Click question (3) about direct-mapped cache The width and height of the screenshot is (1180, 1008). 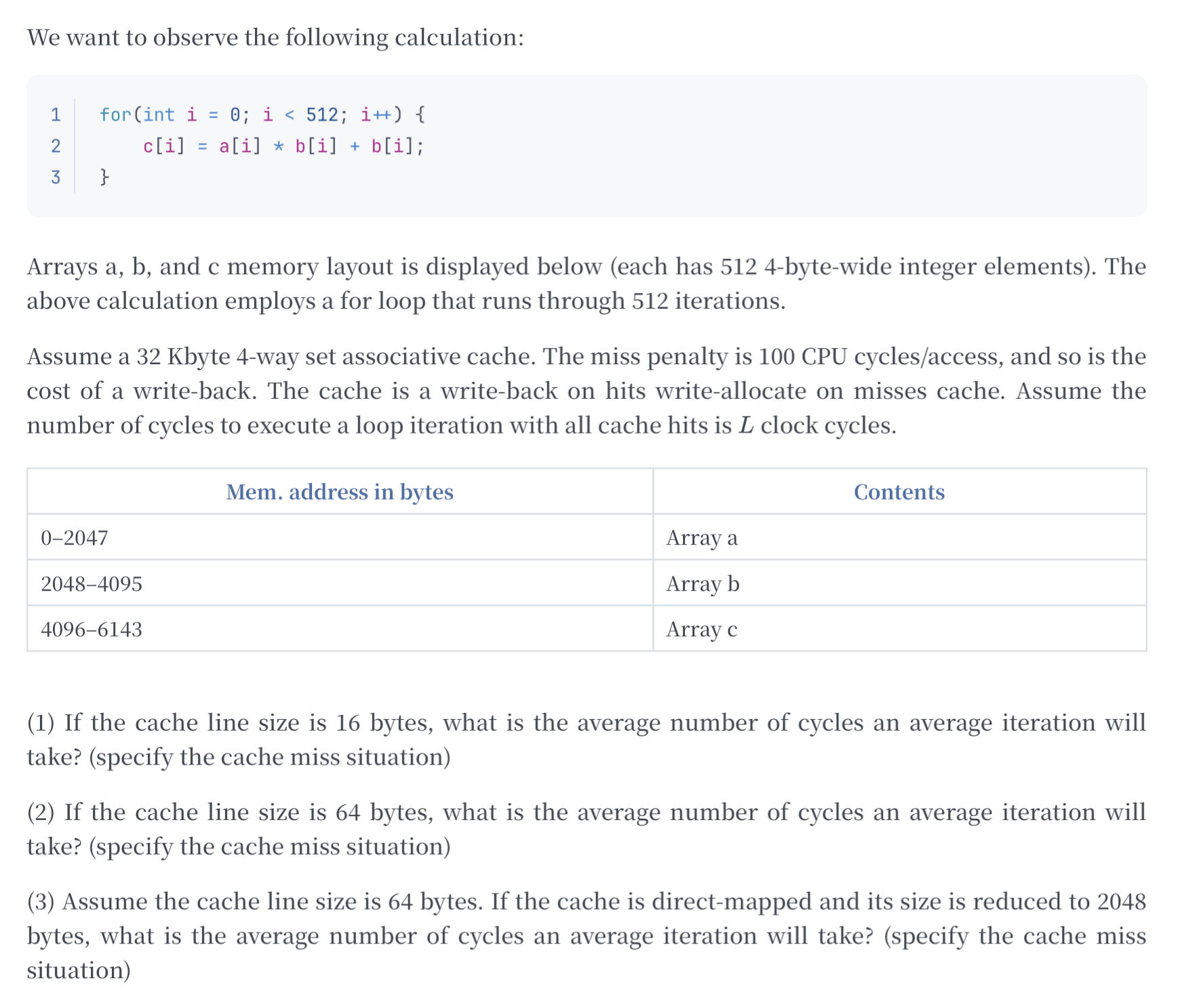click(586, 935)
